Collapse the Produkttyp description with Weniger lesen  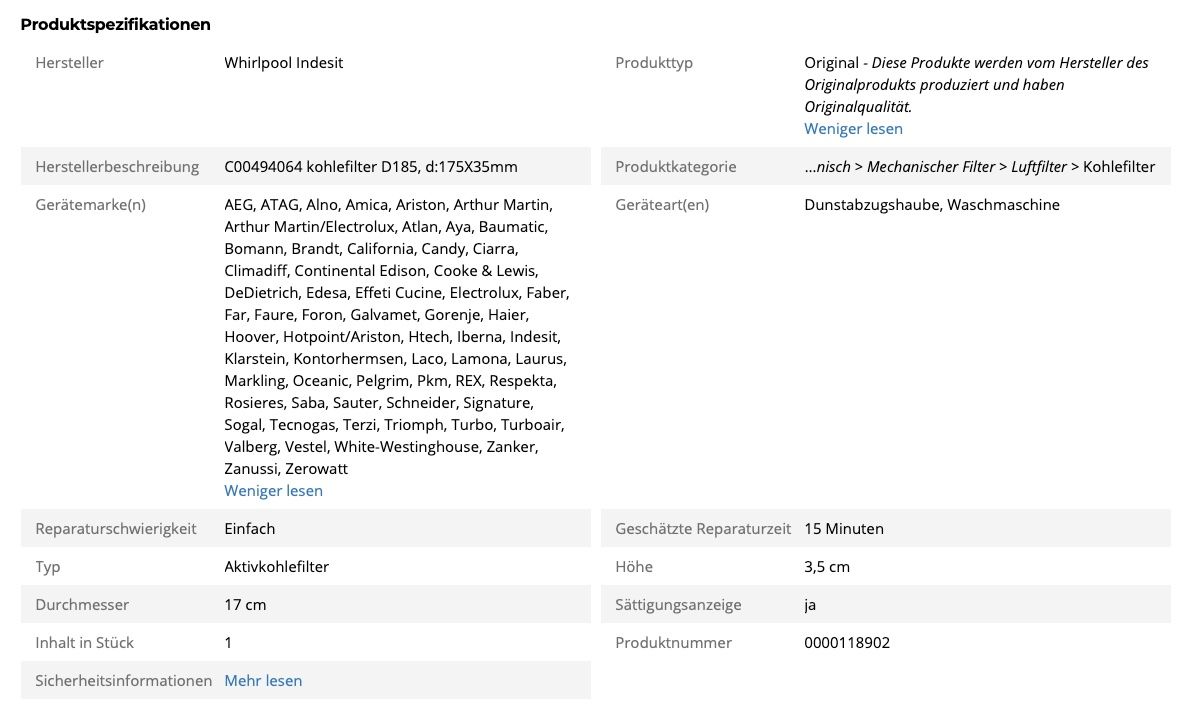coord(853,129)
